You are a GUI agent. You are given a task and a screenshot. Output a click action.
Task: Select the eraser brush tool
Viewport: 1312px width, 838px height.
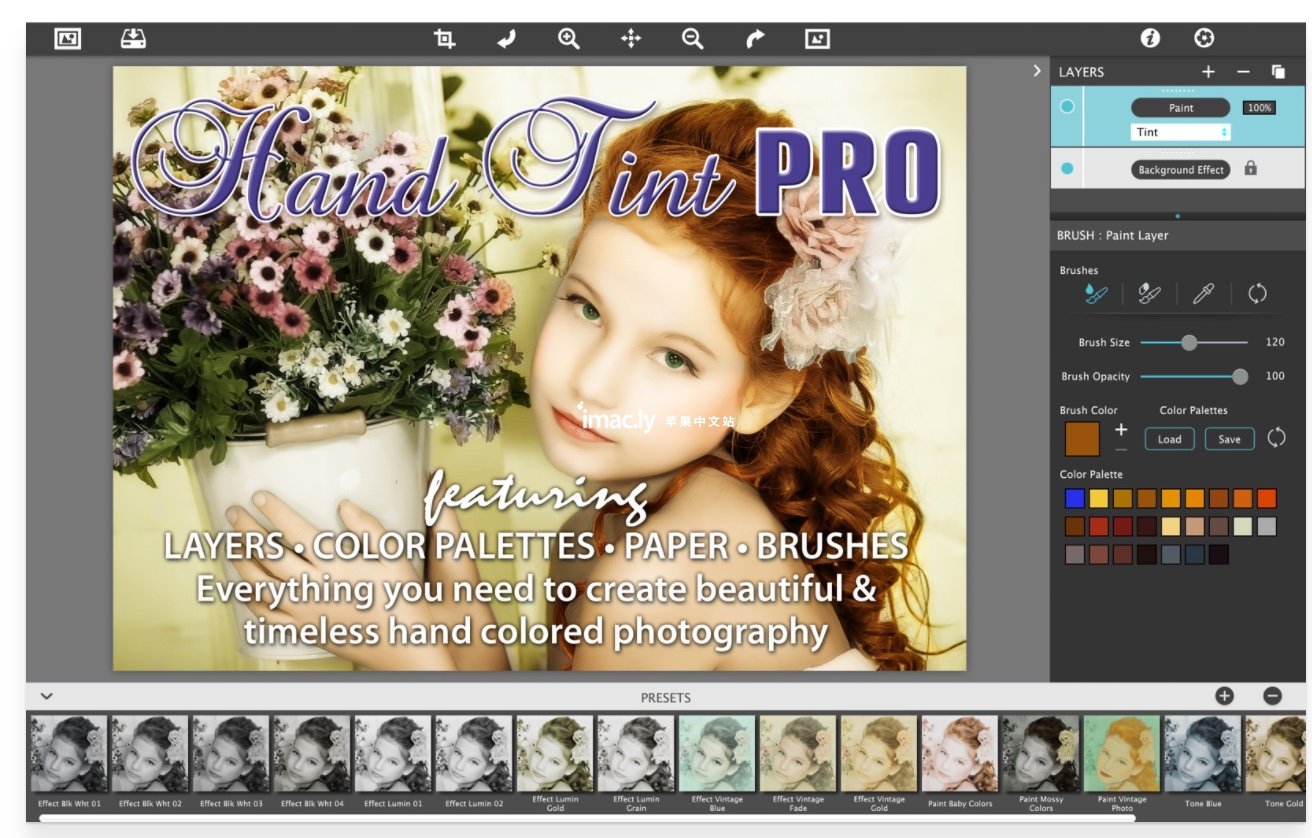[1150, 293]
